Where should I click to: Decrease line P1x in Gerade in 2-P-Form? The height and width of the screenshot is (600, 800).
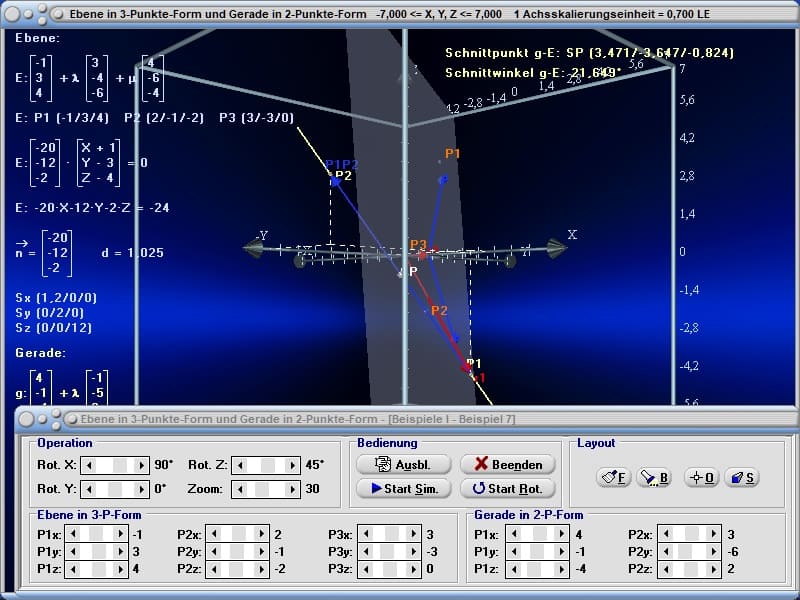pyautogui.click(x=513, y=534)
